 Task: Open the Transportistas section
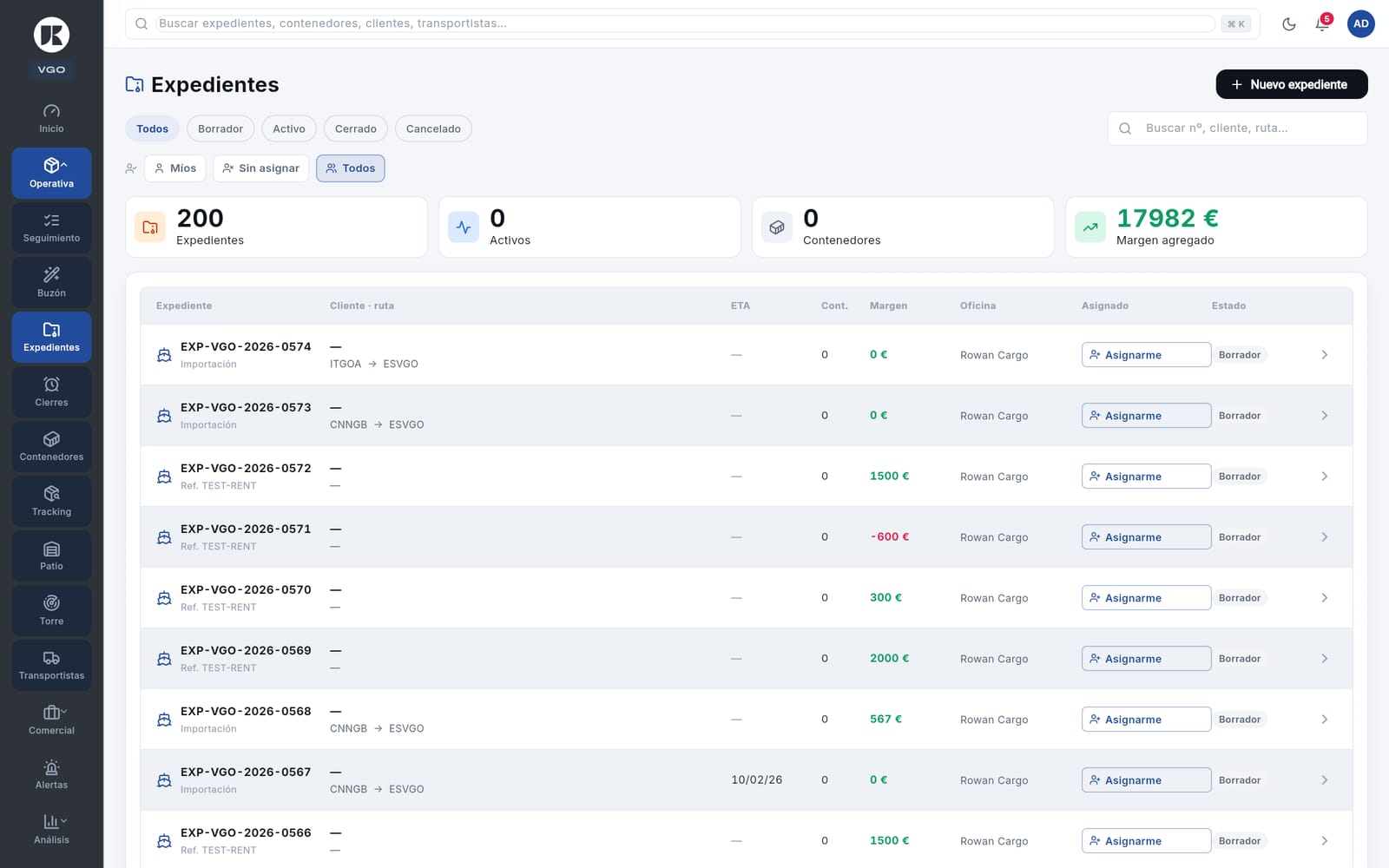pyautogui.click(x=51, y=665)
